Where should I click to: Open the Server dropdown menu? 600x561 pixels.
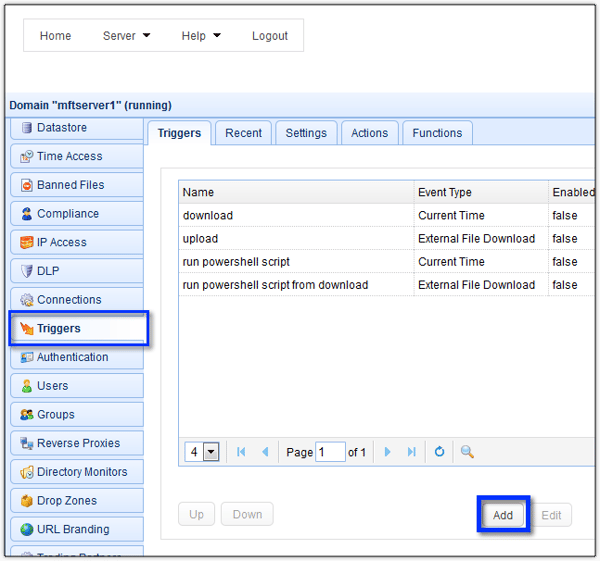pos(126,36)
